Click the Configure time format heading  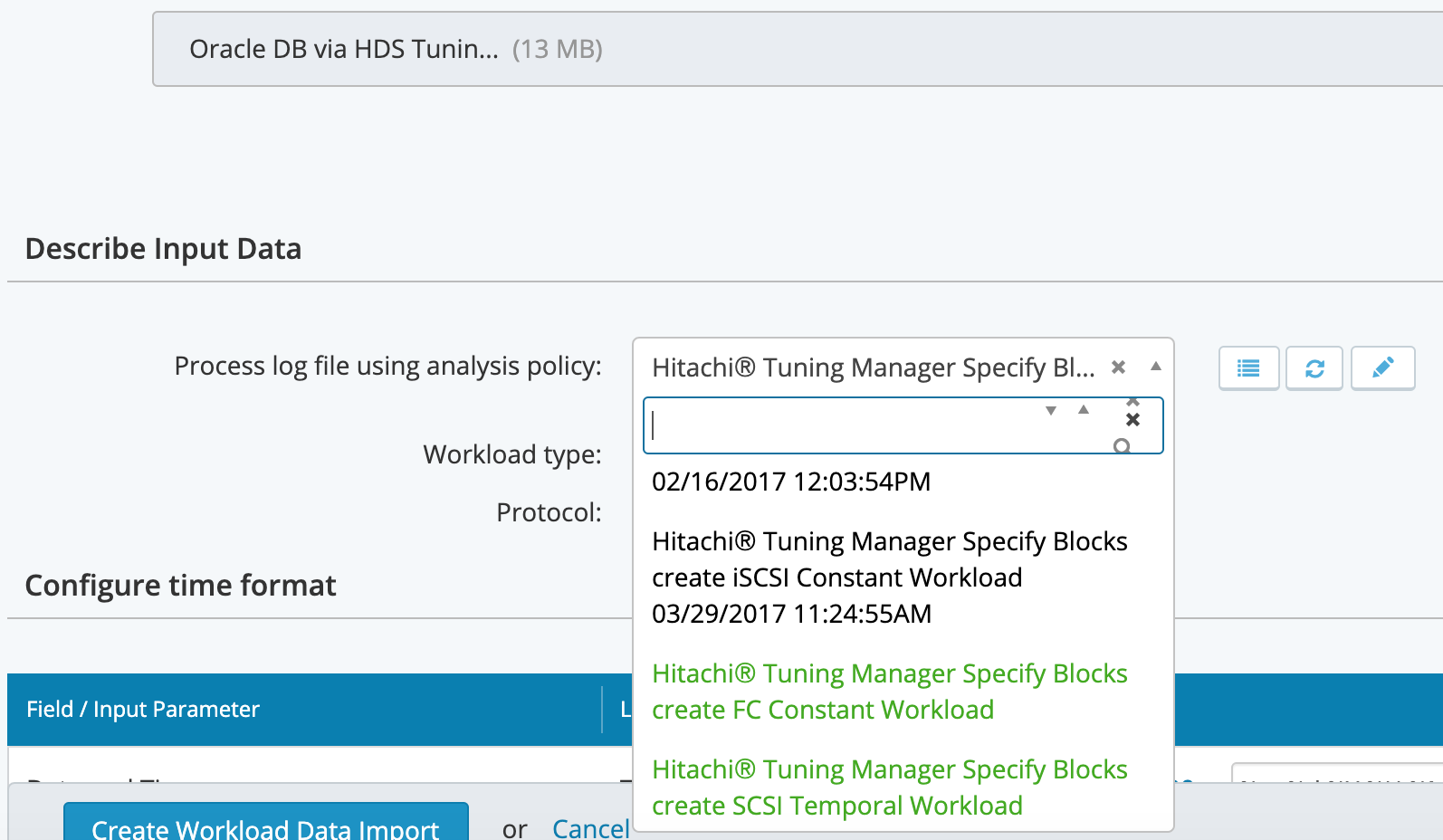click(x=180, y=586)
